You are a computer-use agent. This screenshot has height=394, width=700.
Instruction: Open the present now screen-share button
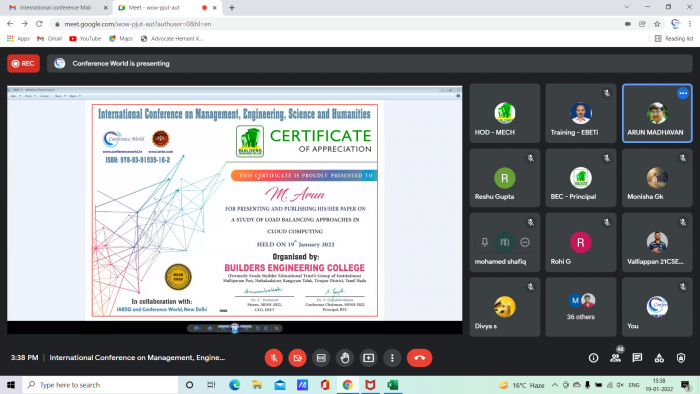368,358
